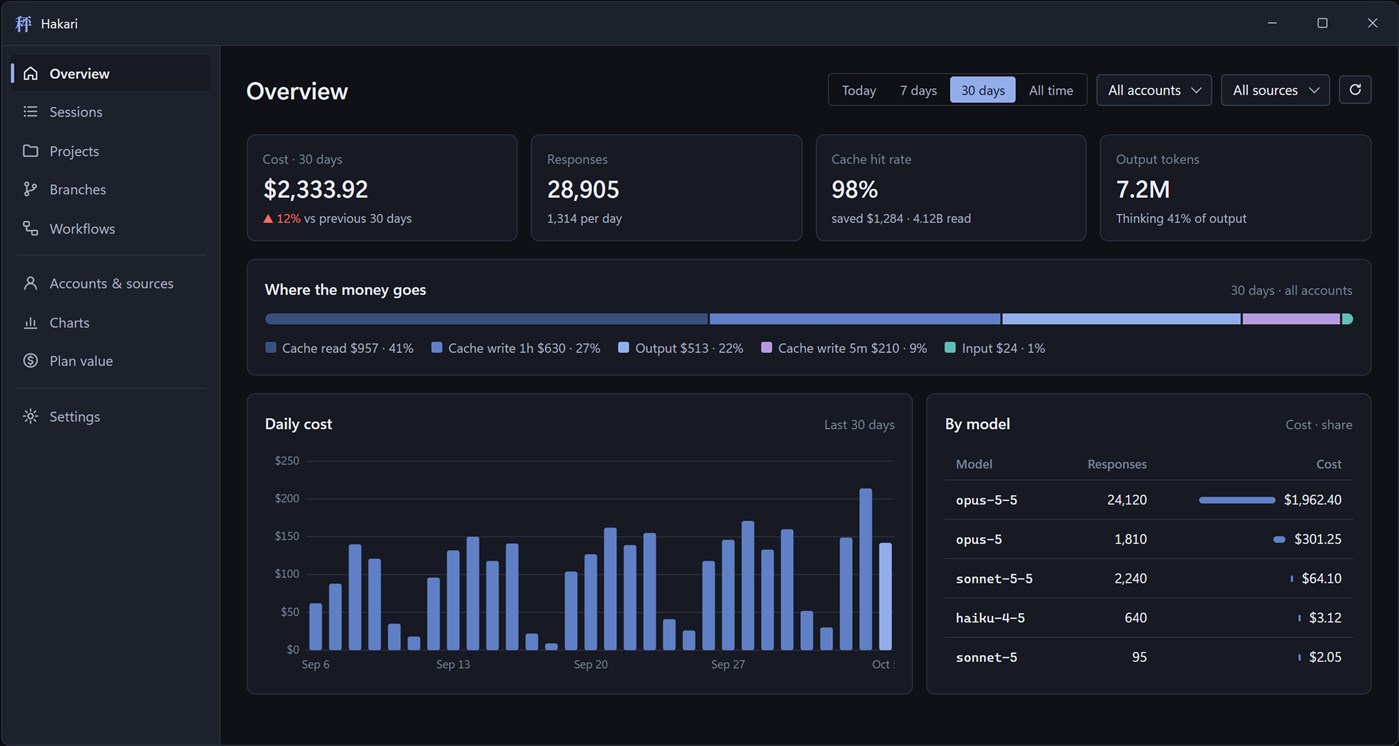Choose the 30 days range
This screenshot has width=1399, height=746.
(x=983, y=90)
